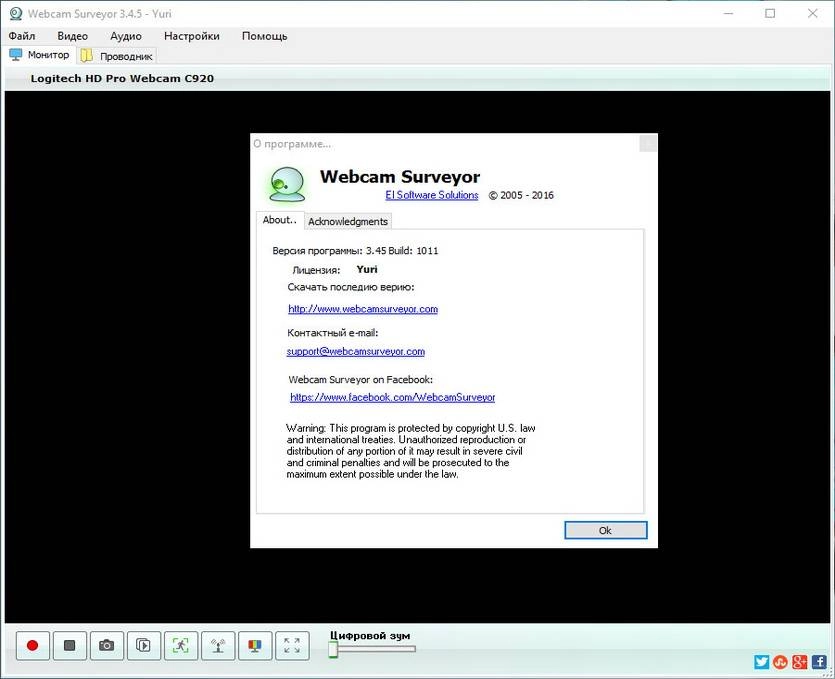Viewport: 835px width, 679px height.
Task: Select the About.. tab in dialog
Action: (280, 220)
